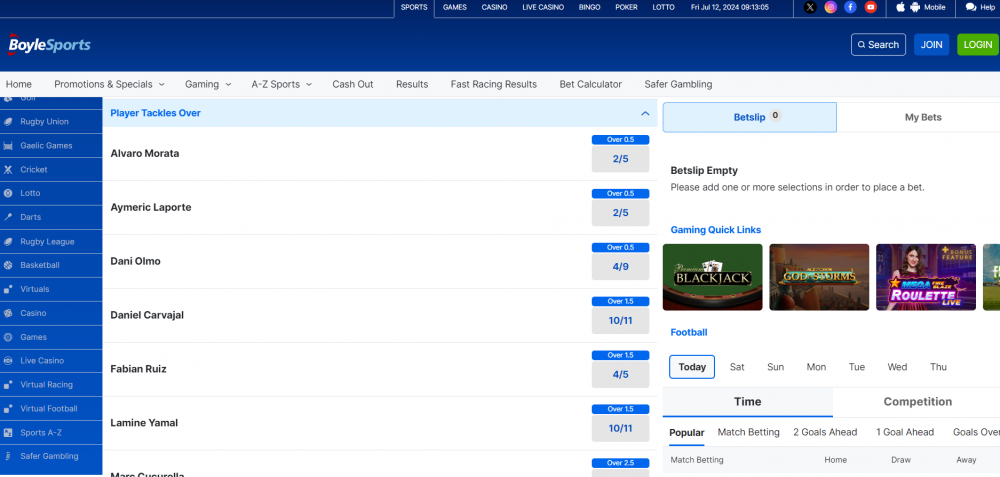1000x477 pixels.
Task: Click the Search button
Action: tap(878, 45)
